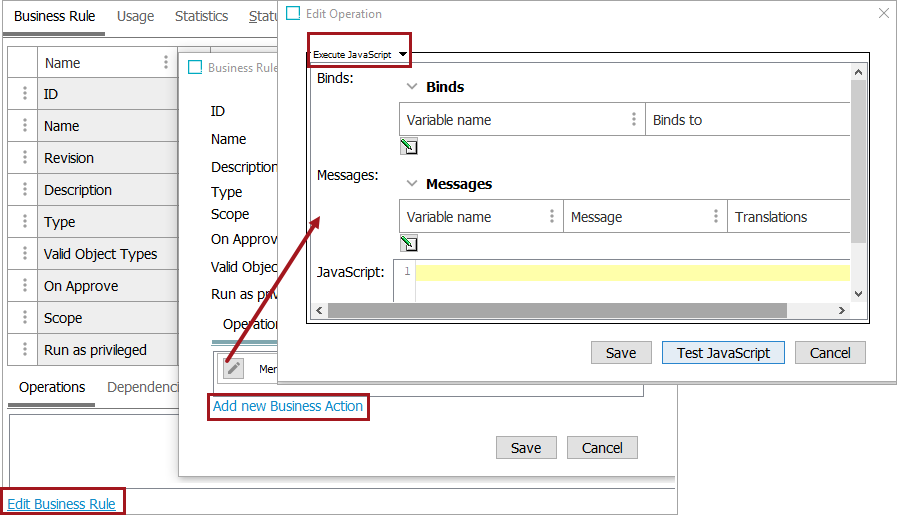Close the Edit Operation dialog
The image size is (897, 515).
click(x=883, y=13)
